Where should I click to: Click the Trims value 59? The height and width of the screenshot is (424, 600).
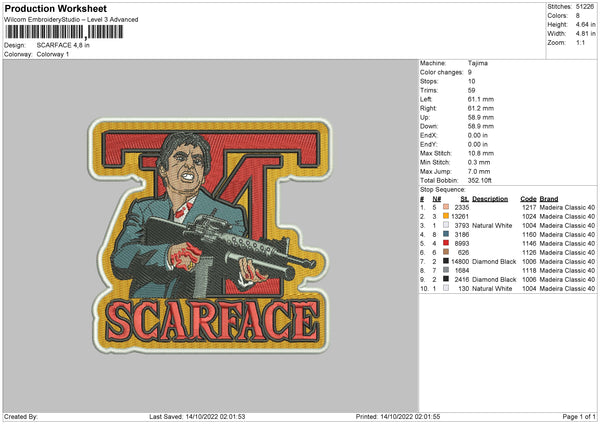471,90
